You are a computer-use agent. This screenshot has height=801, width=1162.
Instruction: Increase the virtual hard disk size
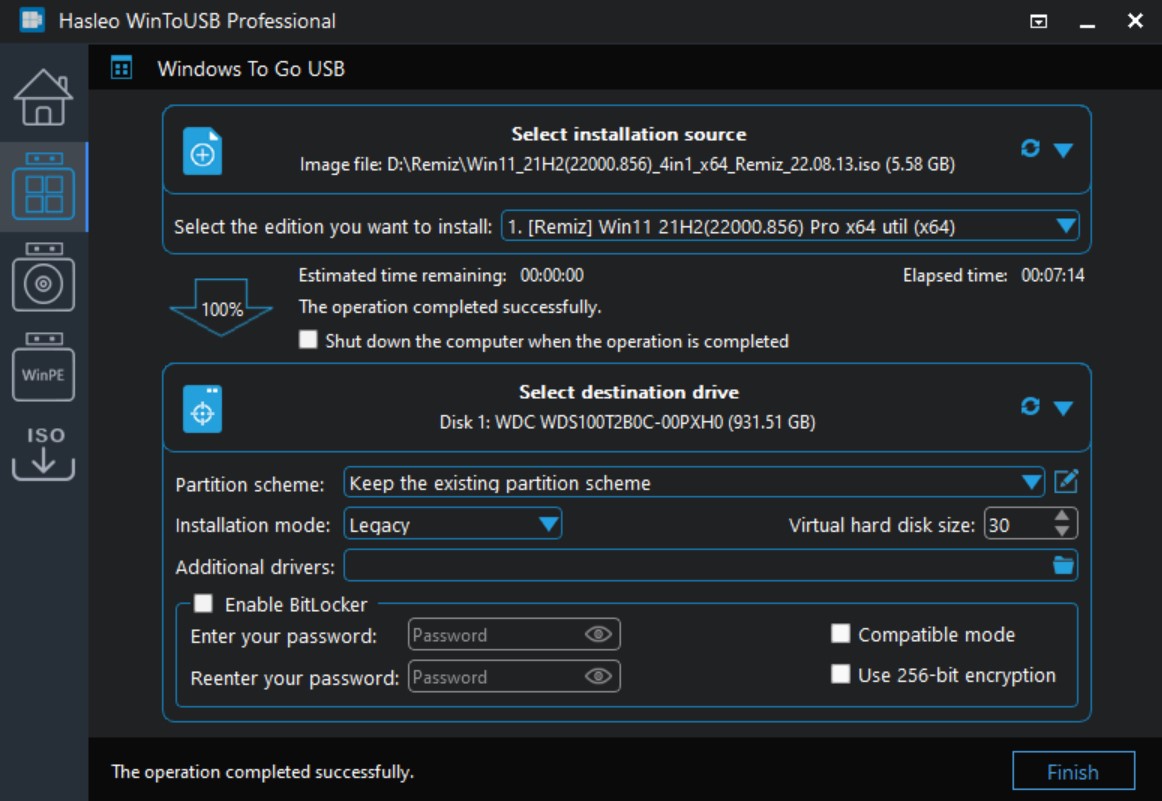1062,516
